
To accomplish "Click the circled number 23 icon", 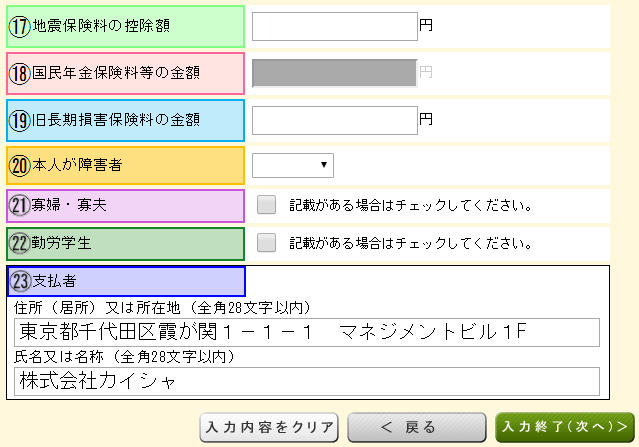I will click(x=20, y=281).
